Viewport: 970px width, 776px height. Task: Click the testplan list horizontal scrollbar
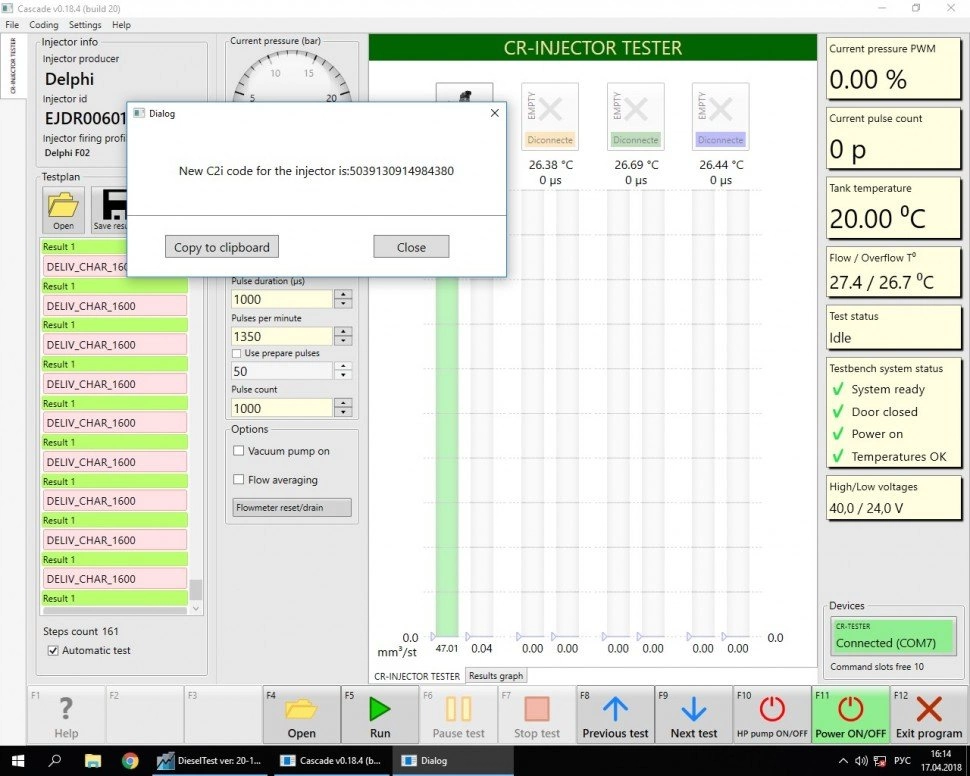(x=114, y=610)
